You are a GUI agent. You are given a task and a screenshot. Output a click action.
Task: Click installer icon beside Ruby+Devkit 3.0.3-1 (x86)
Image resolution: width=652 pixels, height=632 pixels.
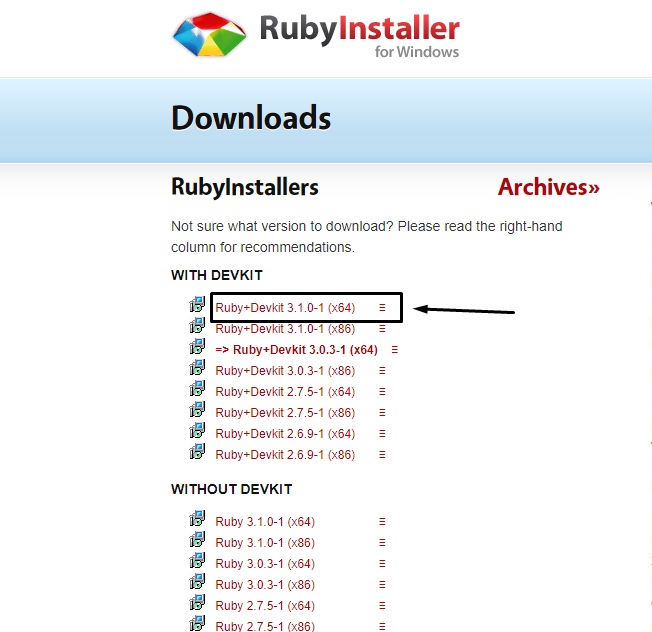click(x=198, y=368)
